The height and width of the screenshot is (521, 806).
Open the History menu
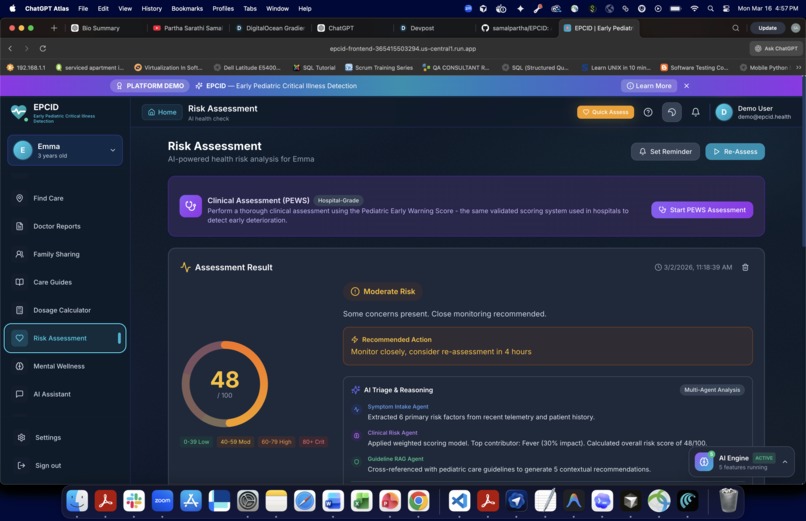151,8
